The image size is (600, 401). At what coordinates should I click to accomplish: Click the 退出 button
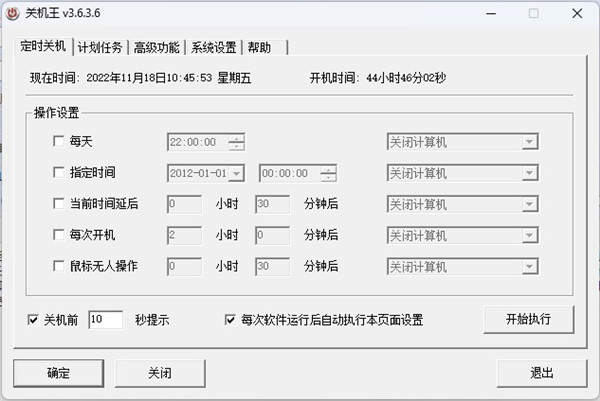tap(542, 373)
